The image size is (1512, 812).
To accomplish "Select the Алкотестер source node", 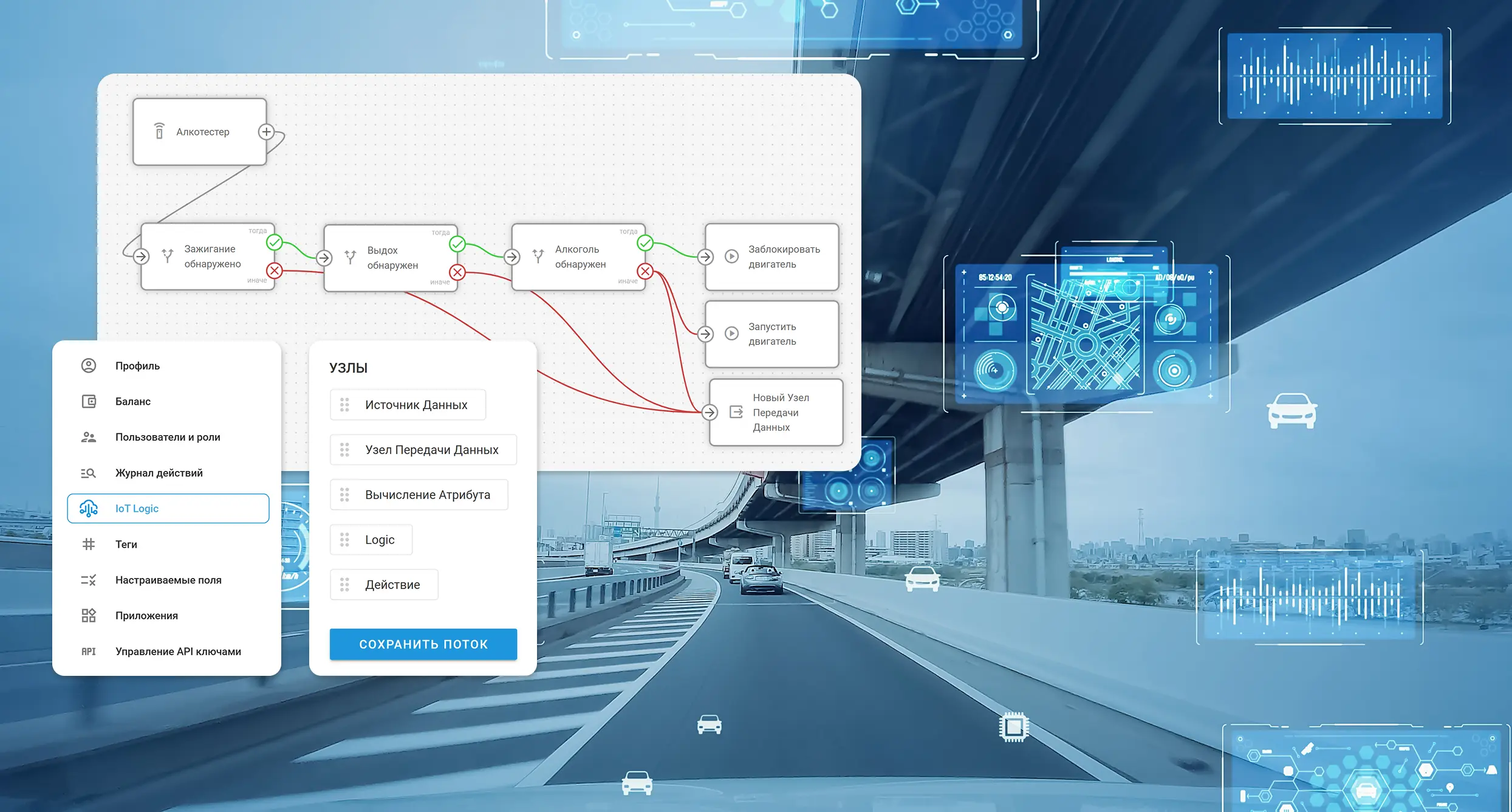I will click(x=199, y=132).
